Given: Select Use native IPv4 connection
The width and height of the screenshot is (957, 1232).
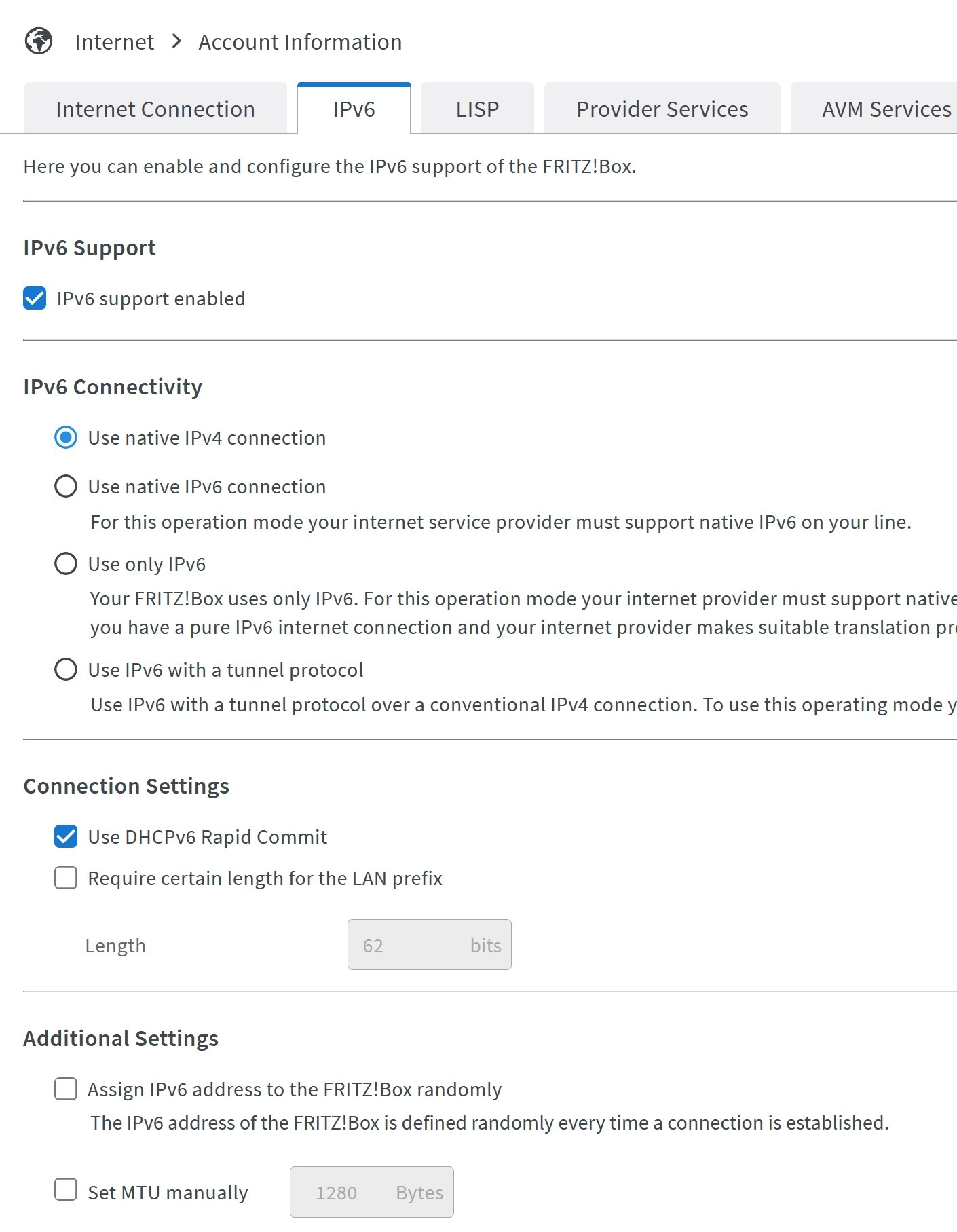Looking at the screenshot, I should [x=66, y=438].
